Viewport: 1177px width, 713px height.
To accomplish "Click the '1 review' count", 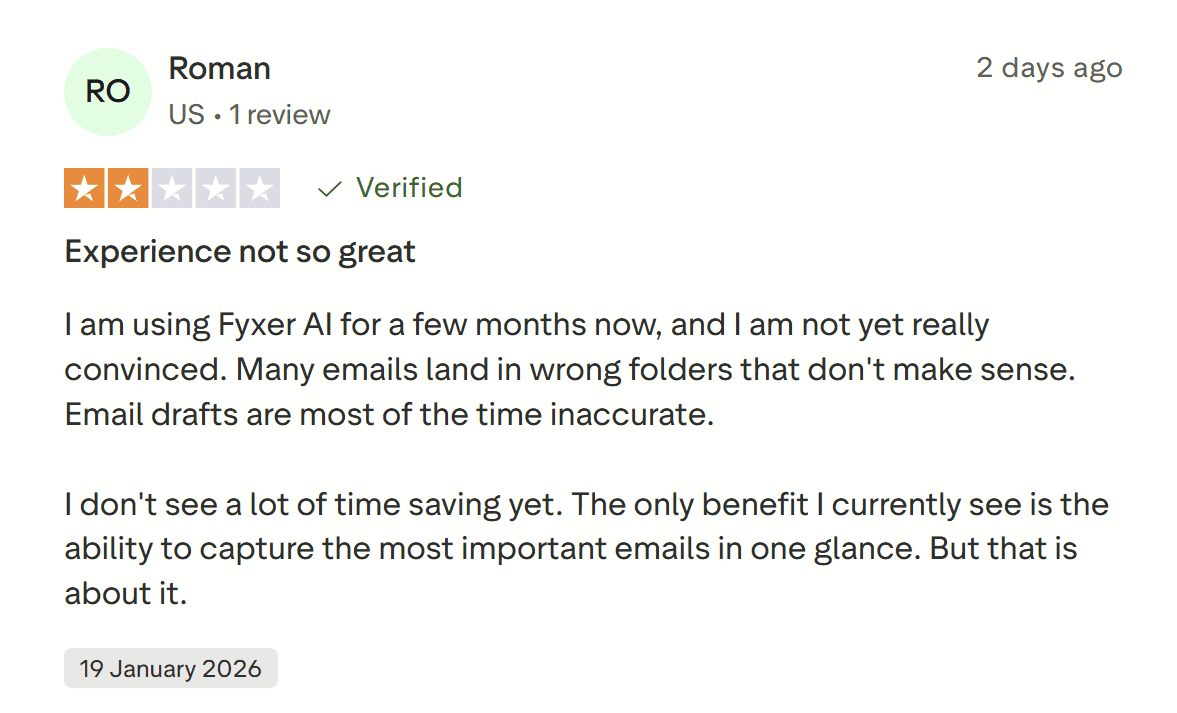I will (x=279, y=115).
